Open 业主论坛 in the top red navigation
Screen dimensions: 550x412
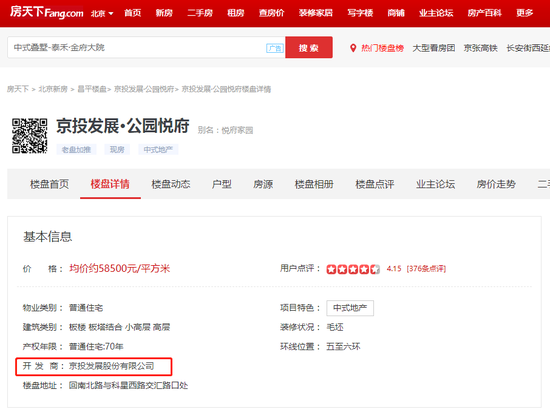tap(436, 13)
